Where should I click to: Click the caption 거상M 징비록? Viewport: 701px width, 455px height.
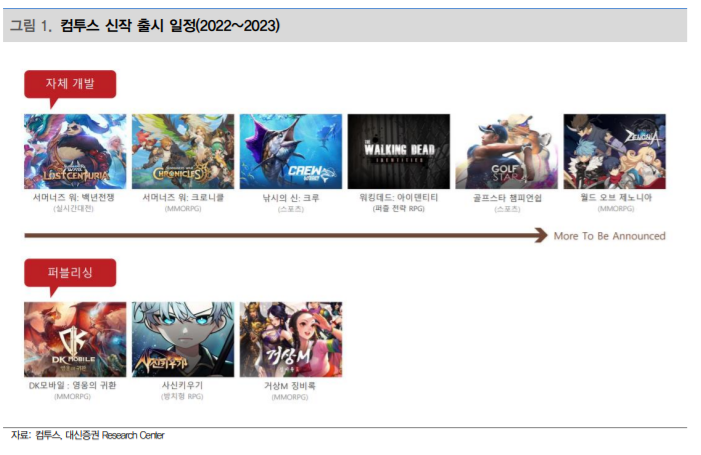tap(290, 386)
